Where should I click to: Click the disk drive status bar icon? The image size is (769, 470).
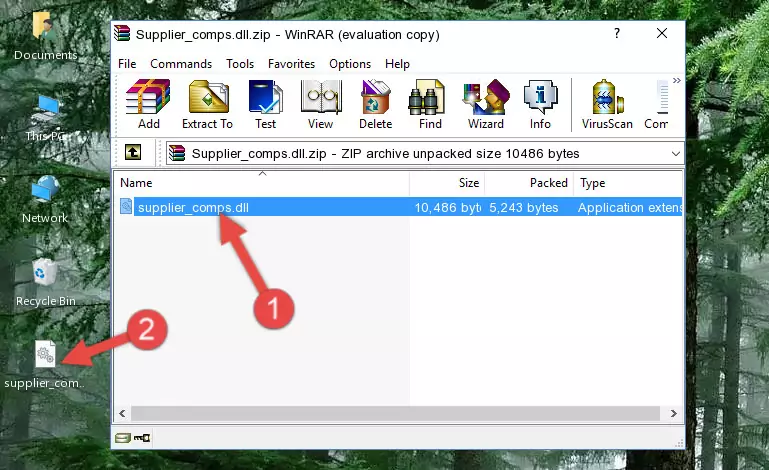pyautogui.click(x=123, y=438)
